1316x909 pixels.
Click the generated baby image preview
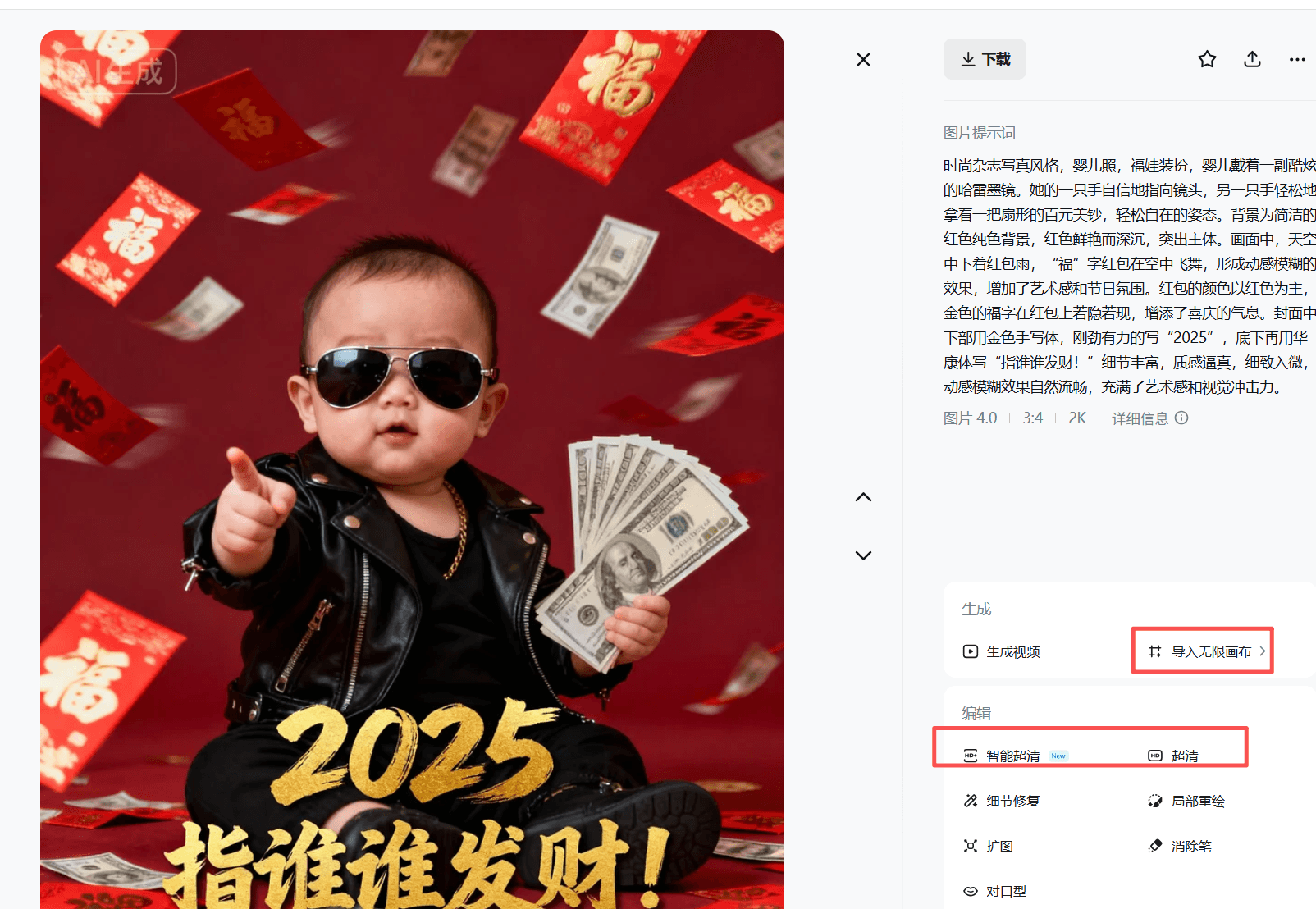pyautogui.click(x=412, y=469)
